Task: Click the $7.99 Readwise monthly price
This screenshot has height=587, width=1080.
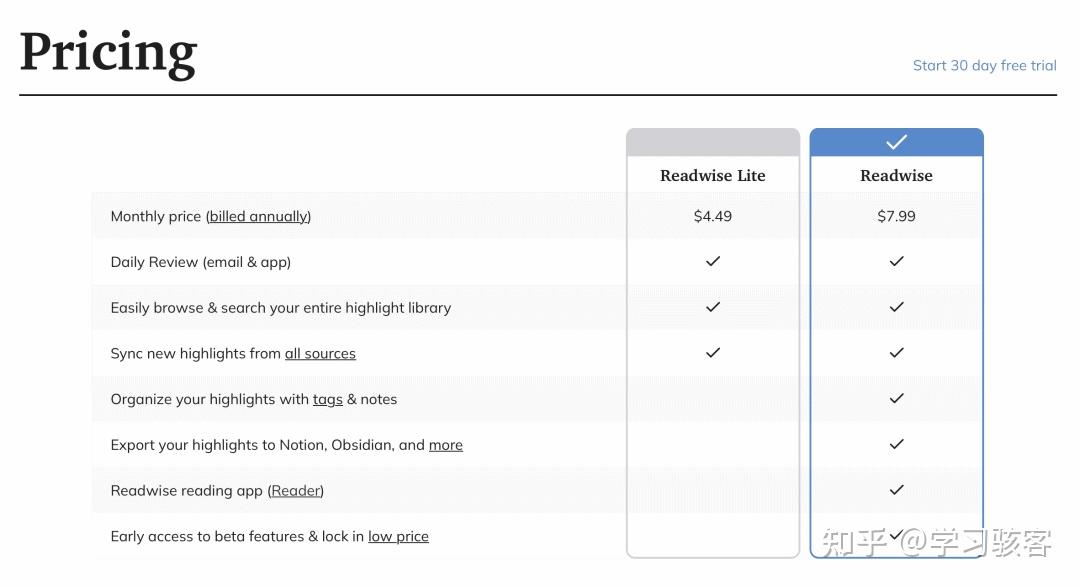Action: [896, 216]
